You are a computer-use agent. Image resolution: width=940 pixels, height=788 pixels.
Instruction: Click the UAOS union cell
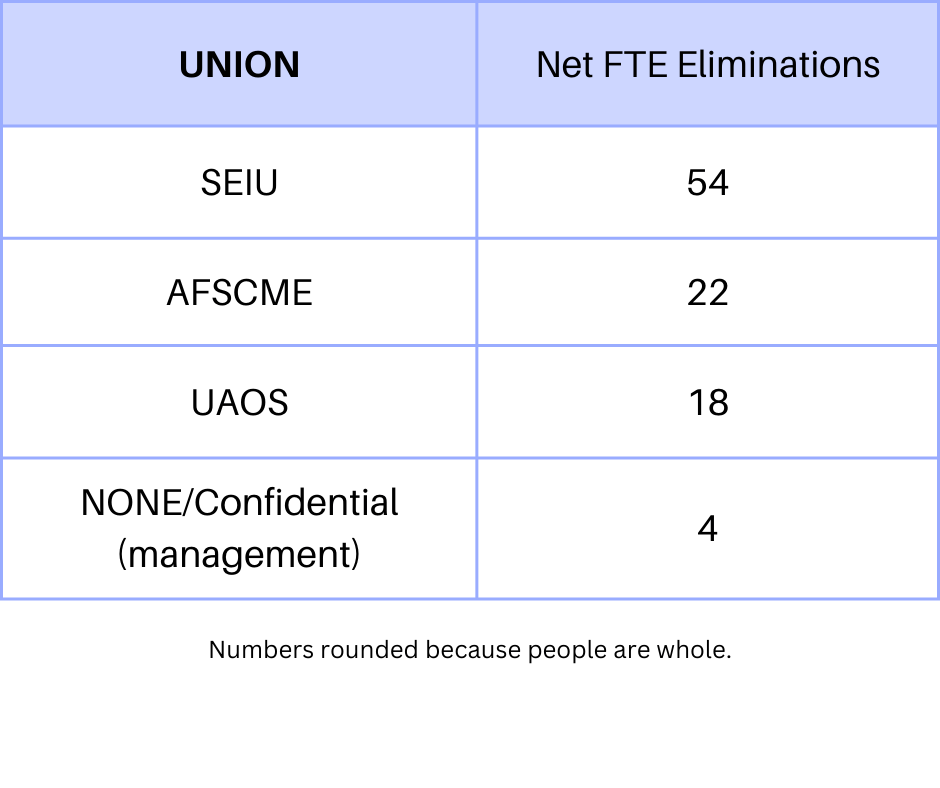[239, 403]
